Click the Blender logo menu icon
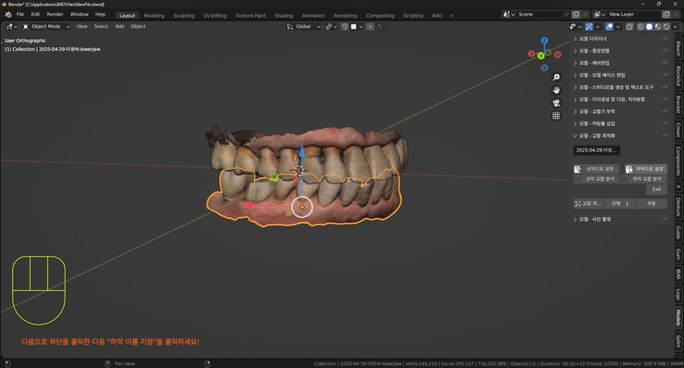Viewport: 684px width, 368px height. [x=8, y=14]
